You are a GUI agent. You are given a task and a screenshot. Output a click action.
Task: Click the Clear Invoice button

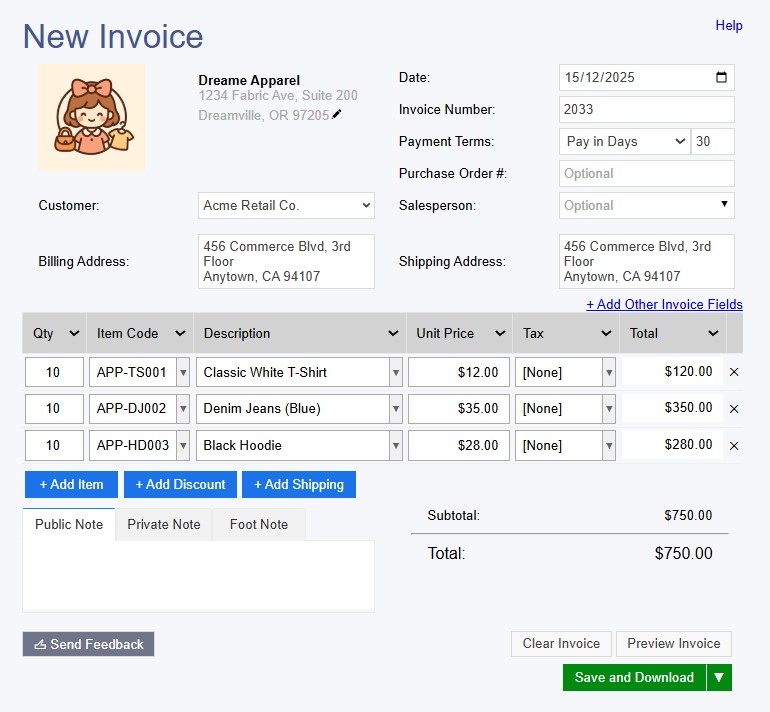tap(561, 644)
